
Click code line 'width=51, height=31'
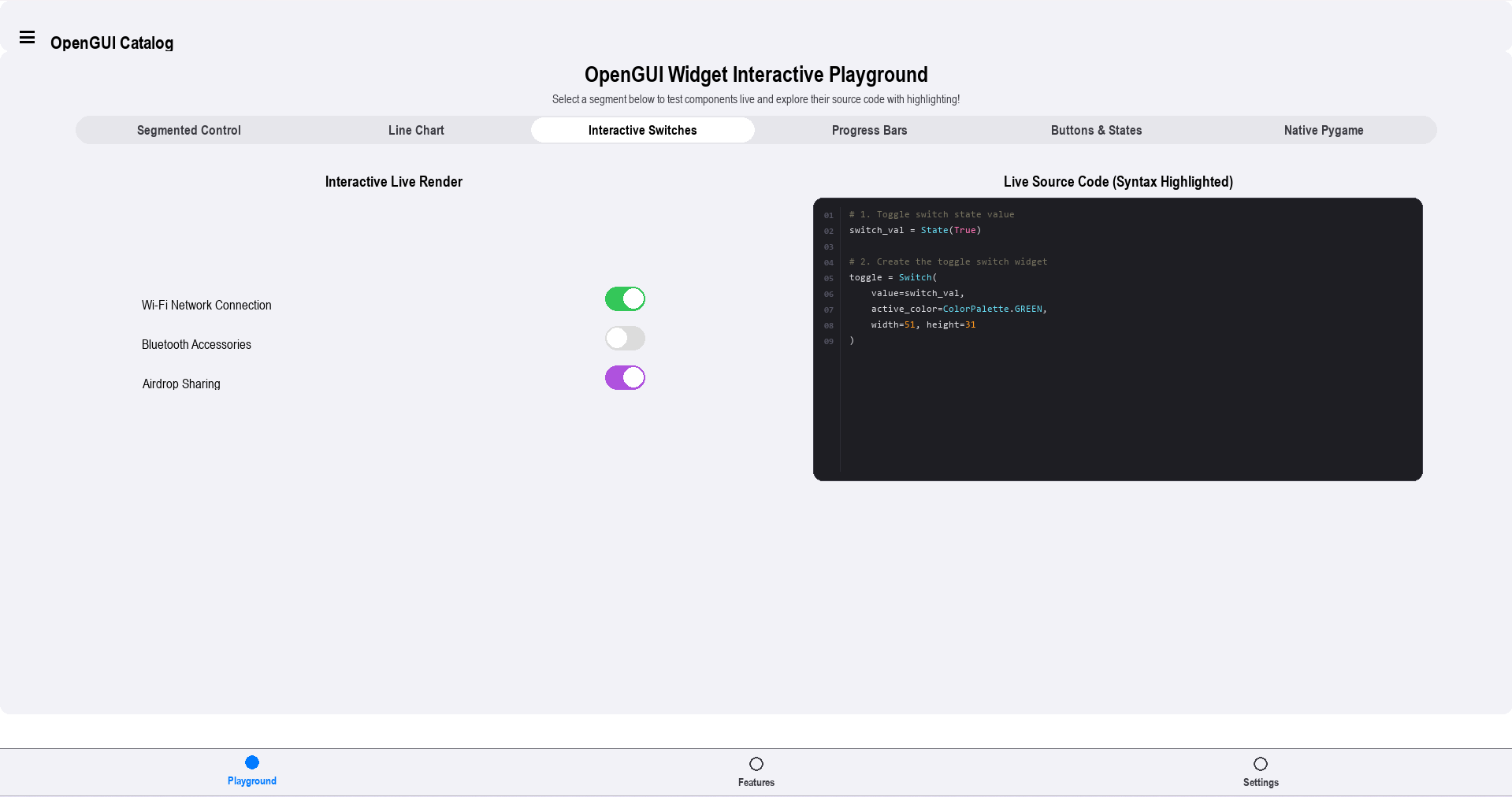pos(923,324)
